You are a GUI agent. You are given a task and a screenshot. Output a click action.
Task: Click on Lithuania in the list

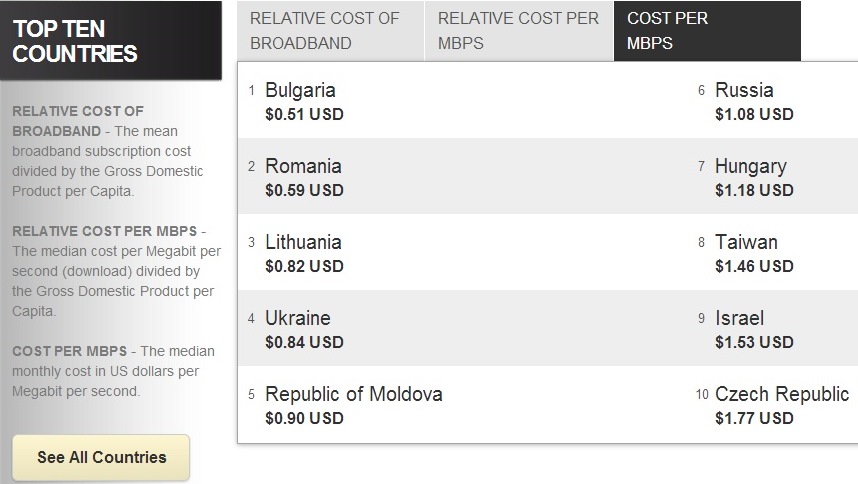click(x=303, y=243)
